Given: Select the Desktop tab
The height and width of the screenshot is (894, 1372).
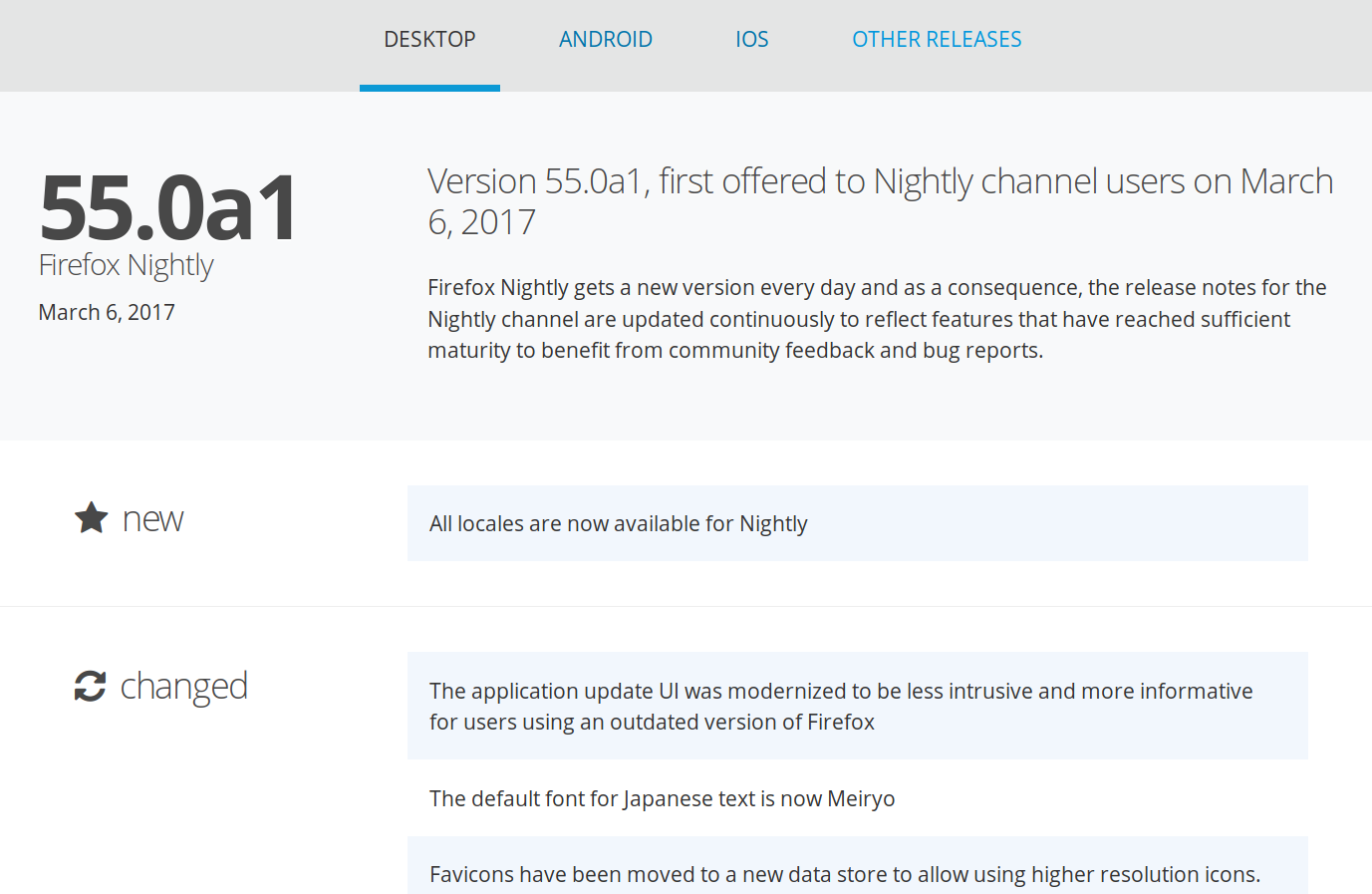Looking at the screenshot, I should [429, 40].
